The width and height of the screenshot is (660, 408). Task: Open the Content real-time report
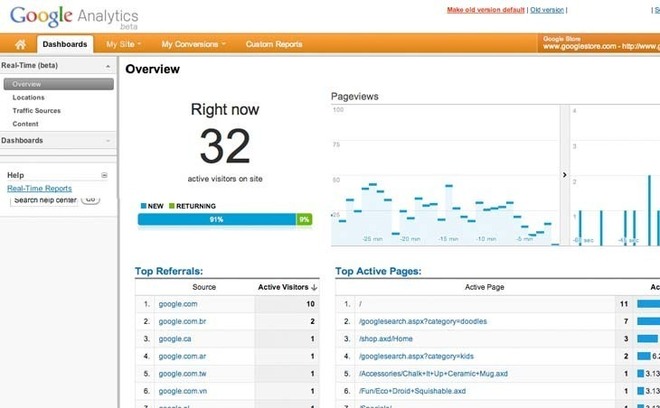[x=25, y=124]
